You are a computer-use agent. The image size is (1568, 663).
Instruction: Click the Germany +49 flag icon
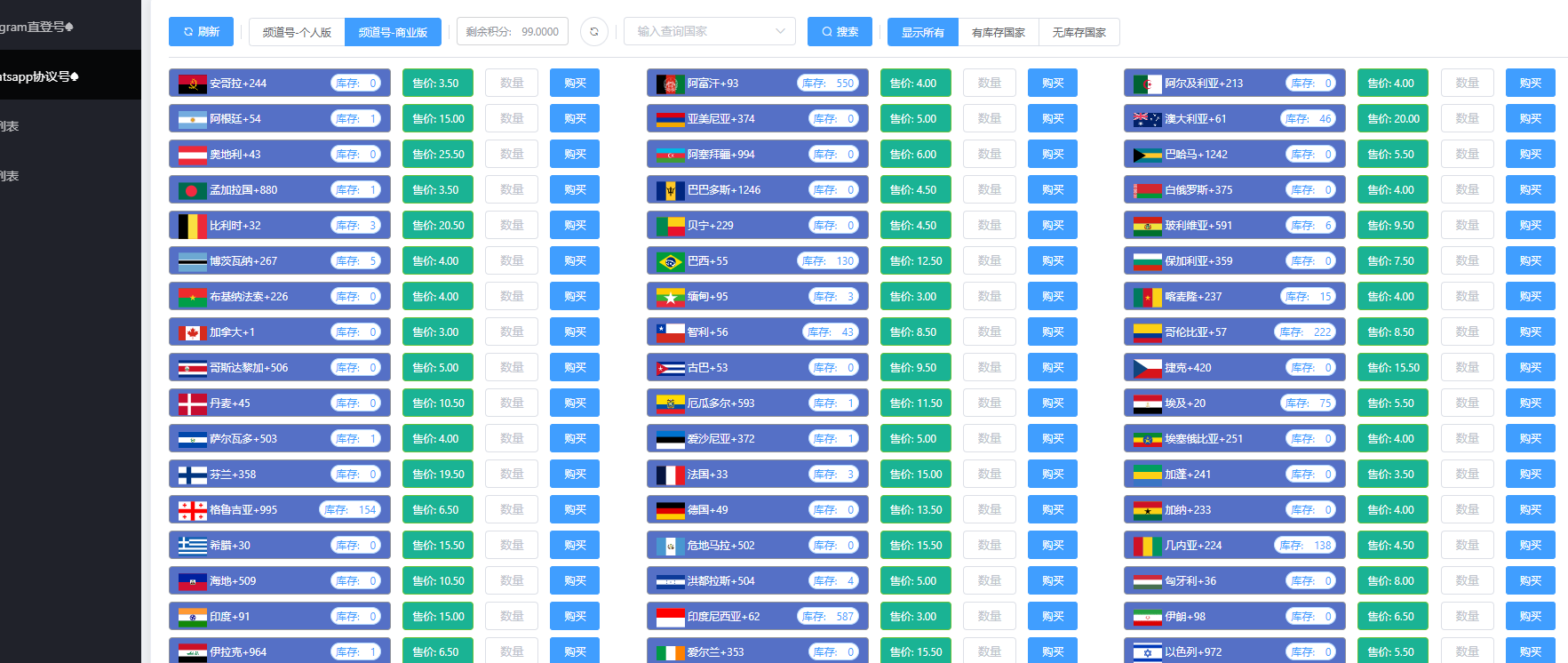click(670, 510)
